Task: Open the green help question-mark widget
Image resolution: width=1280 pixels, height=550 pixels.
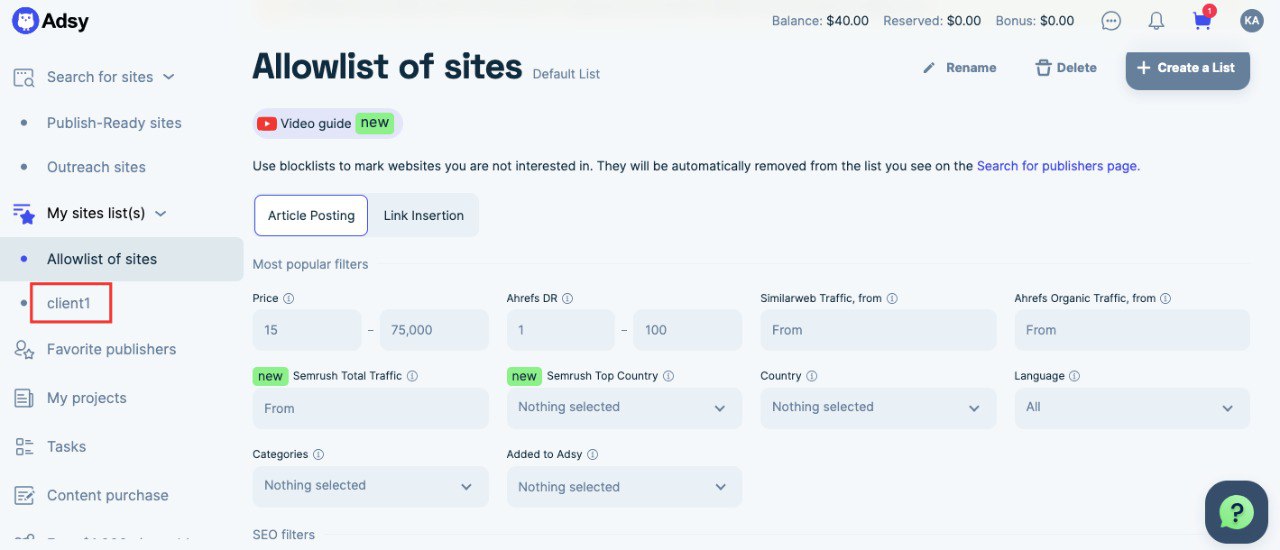Action: tap(1237, 513)
